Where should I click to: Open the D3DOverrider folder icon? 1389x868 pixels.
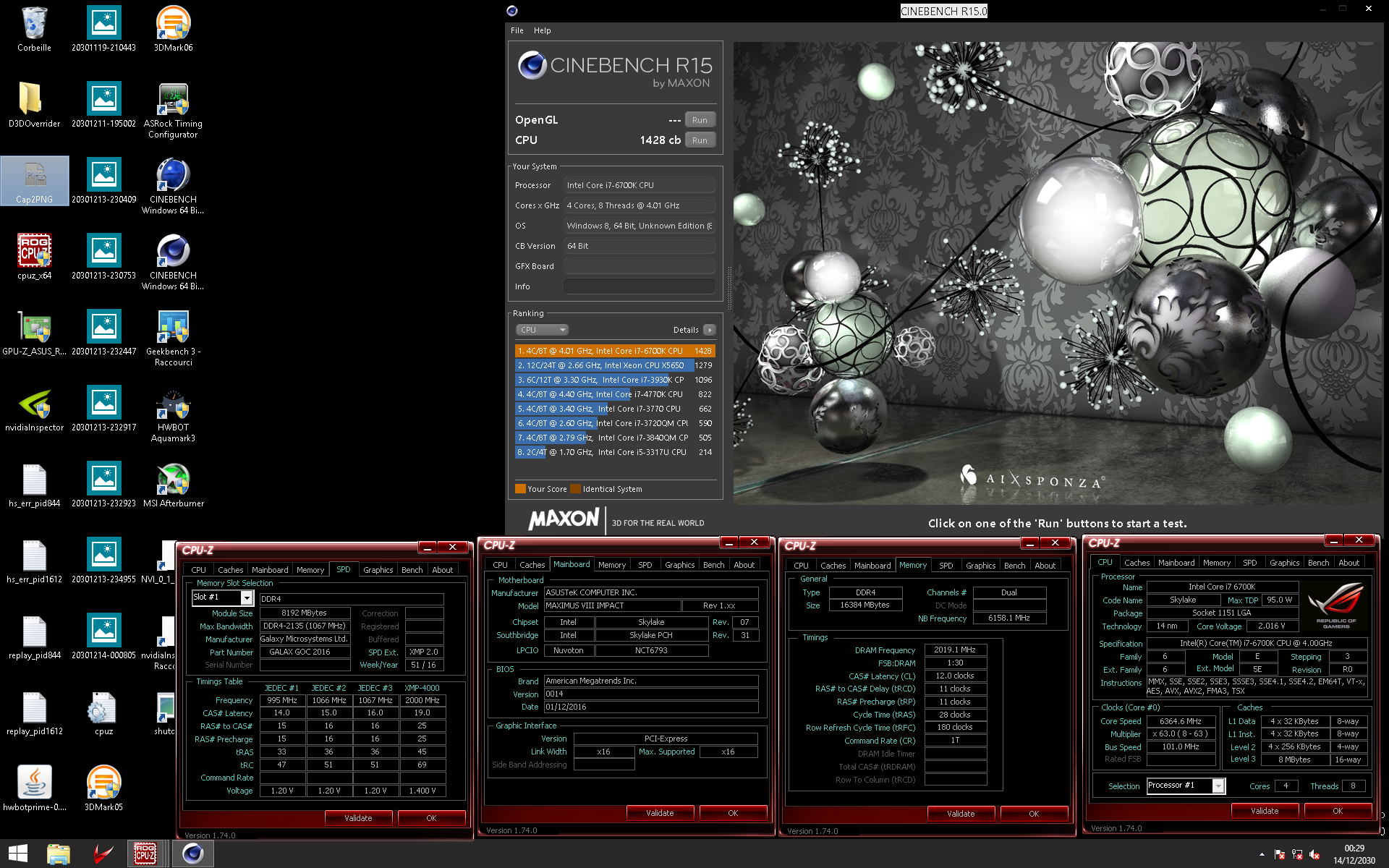(x=34, y=106)
